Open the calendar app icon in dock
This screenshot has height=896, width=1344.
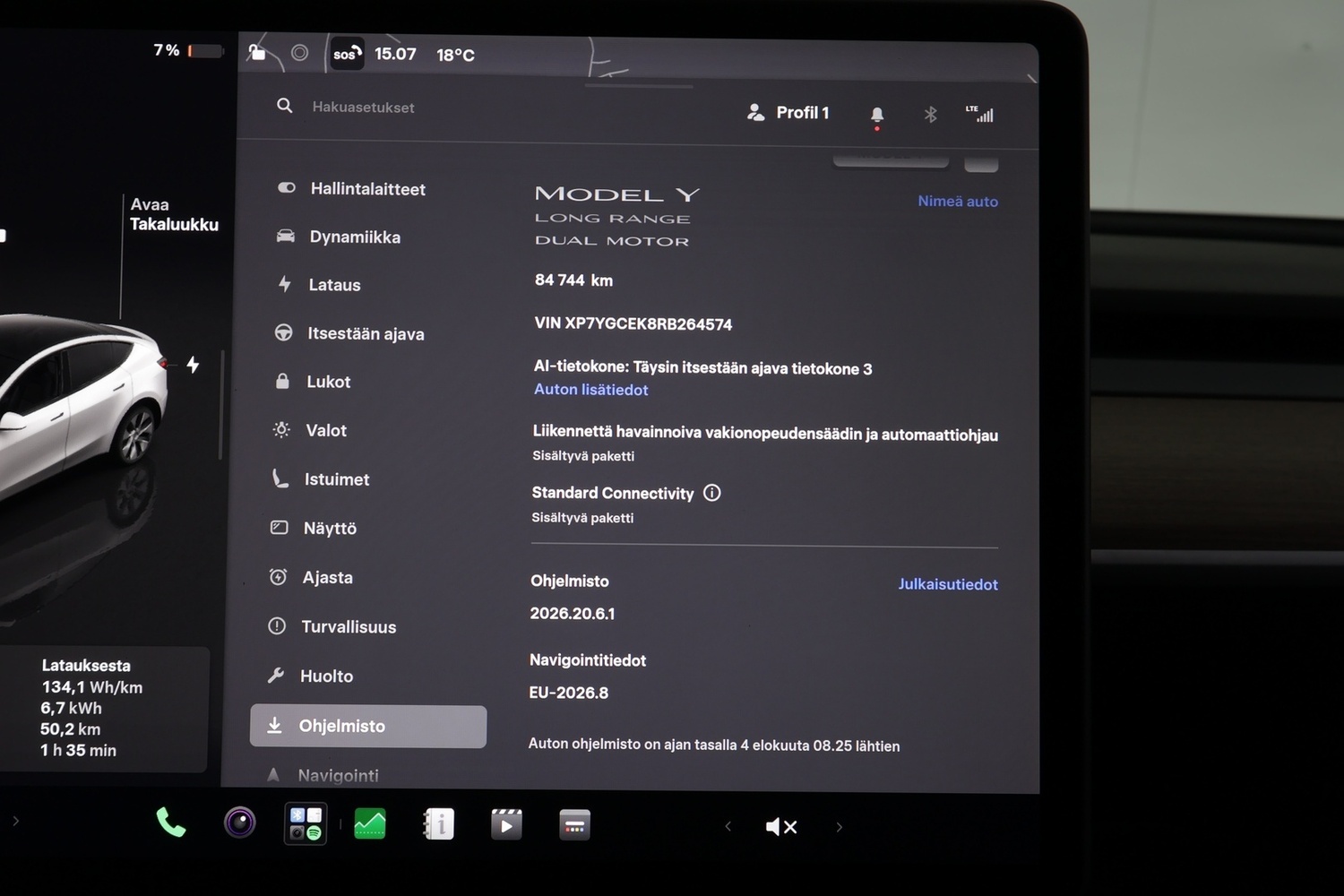coord(574,825)
